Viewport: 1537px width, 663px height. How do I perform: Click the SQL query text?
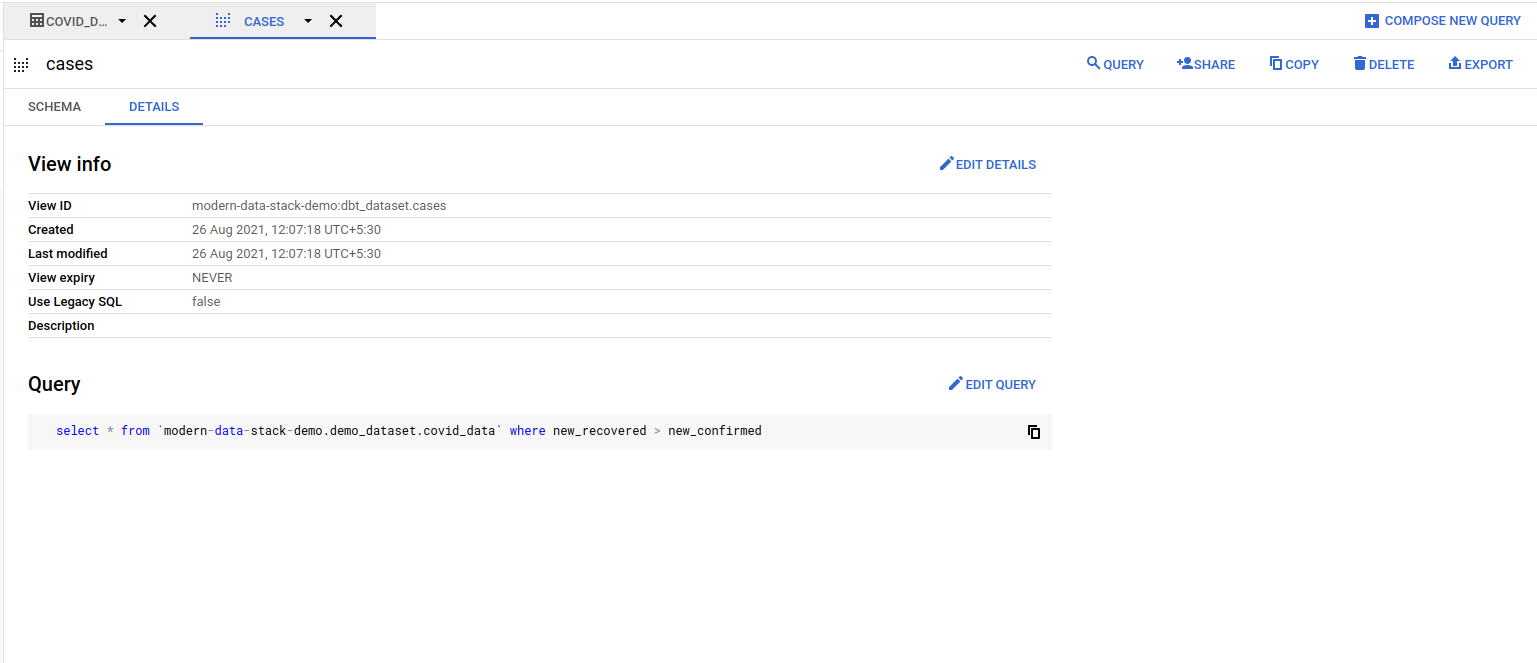(x=408, y=431)
